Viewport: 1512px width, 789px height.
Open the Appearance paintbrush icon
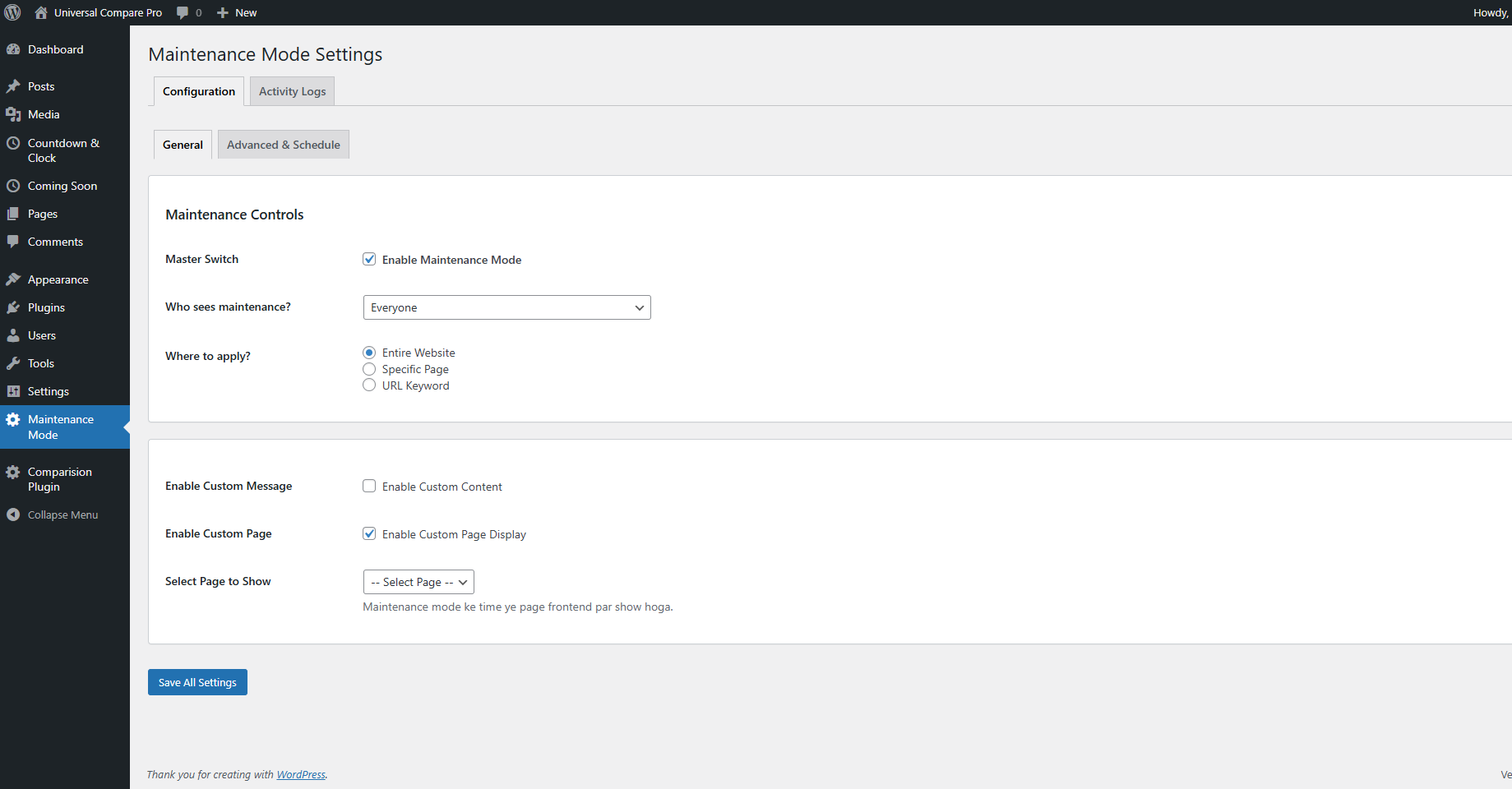(x=13, y=279)
